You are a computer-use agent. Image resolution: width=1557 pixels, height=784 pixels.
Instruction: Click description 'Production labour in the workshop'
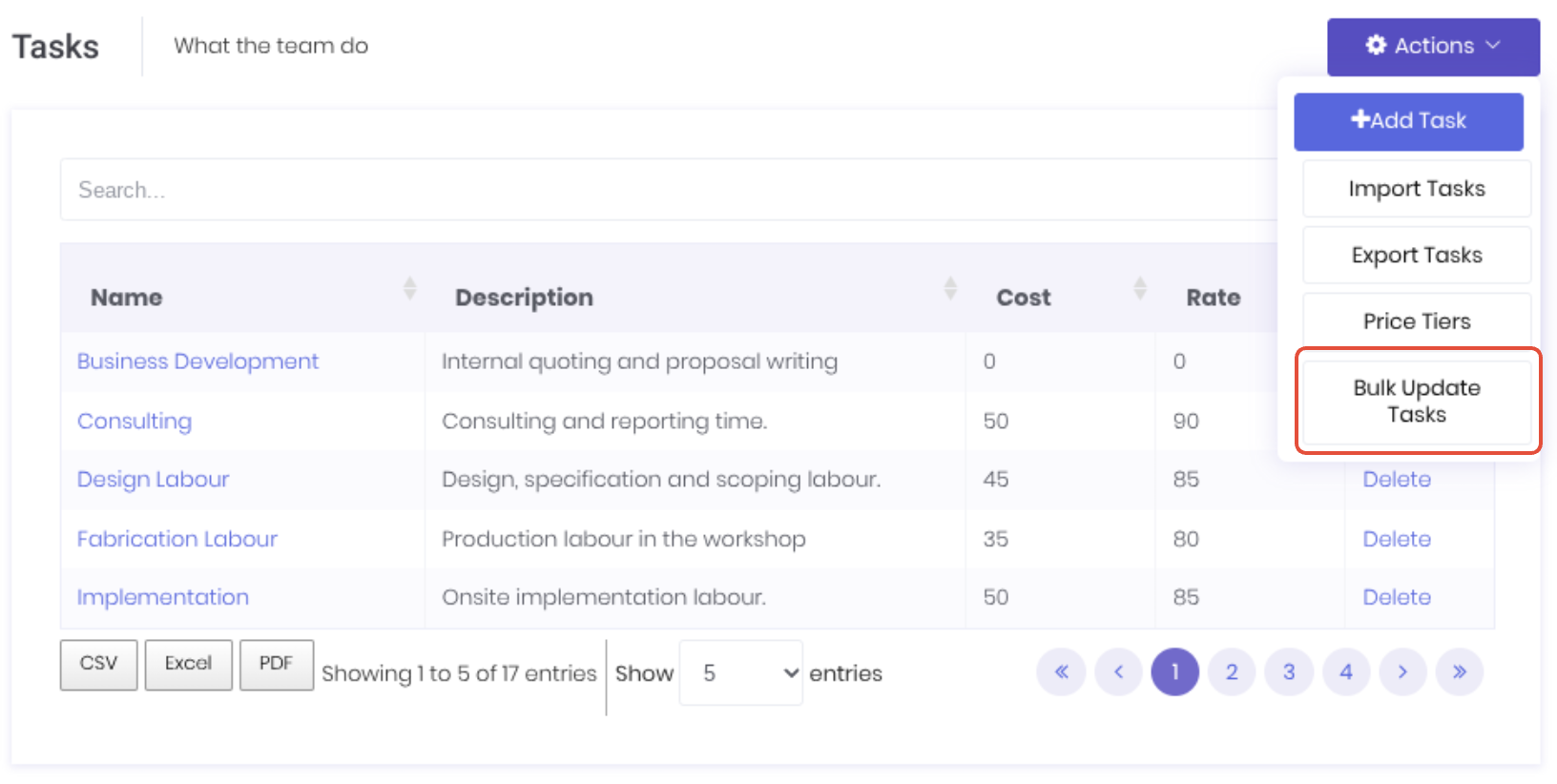point(623,539)
